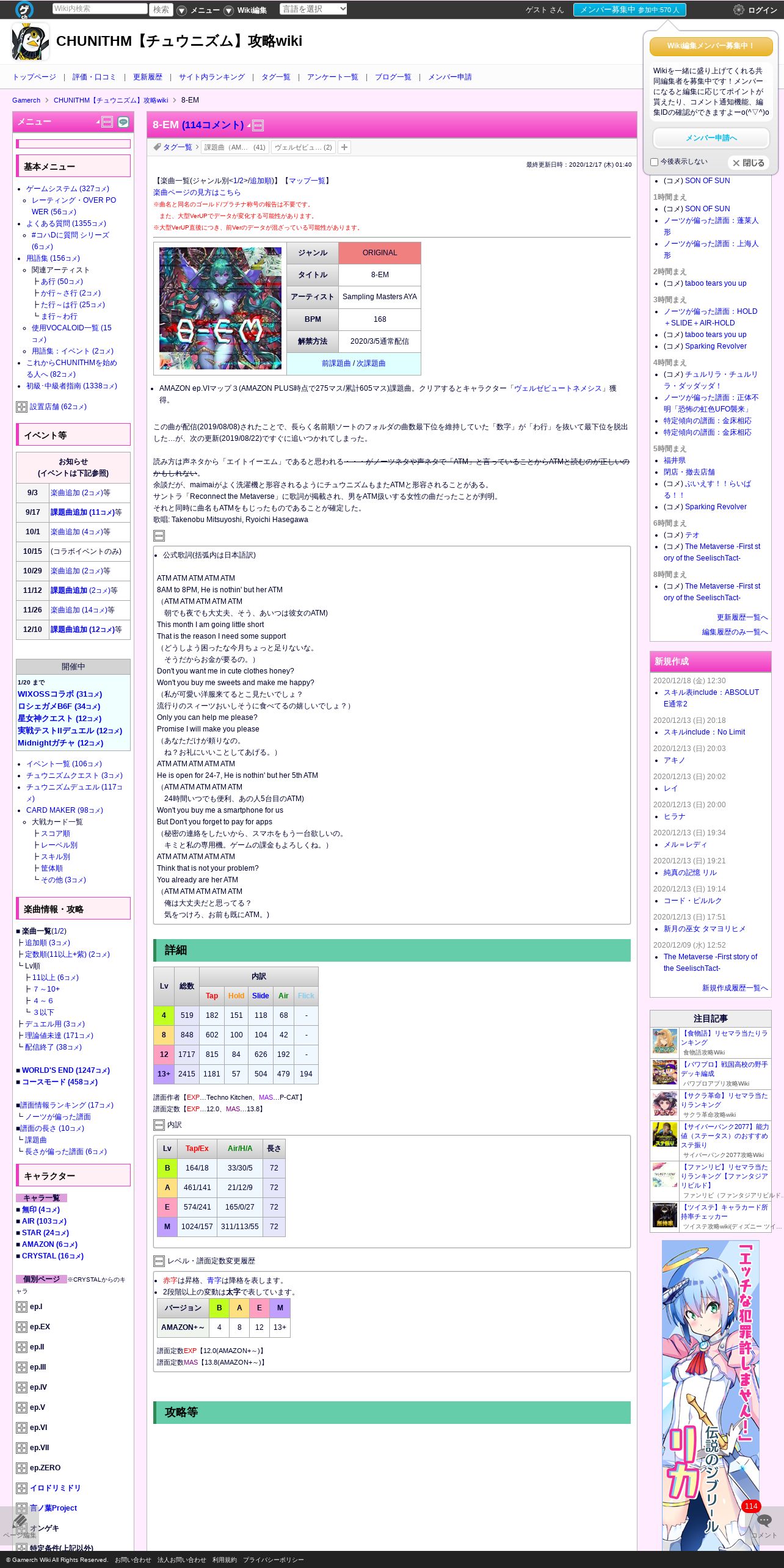Collapse the lyrics section minus icon
This screenshot has height=1568, width=784.
(159, 535)
